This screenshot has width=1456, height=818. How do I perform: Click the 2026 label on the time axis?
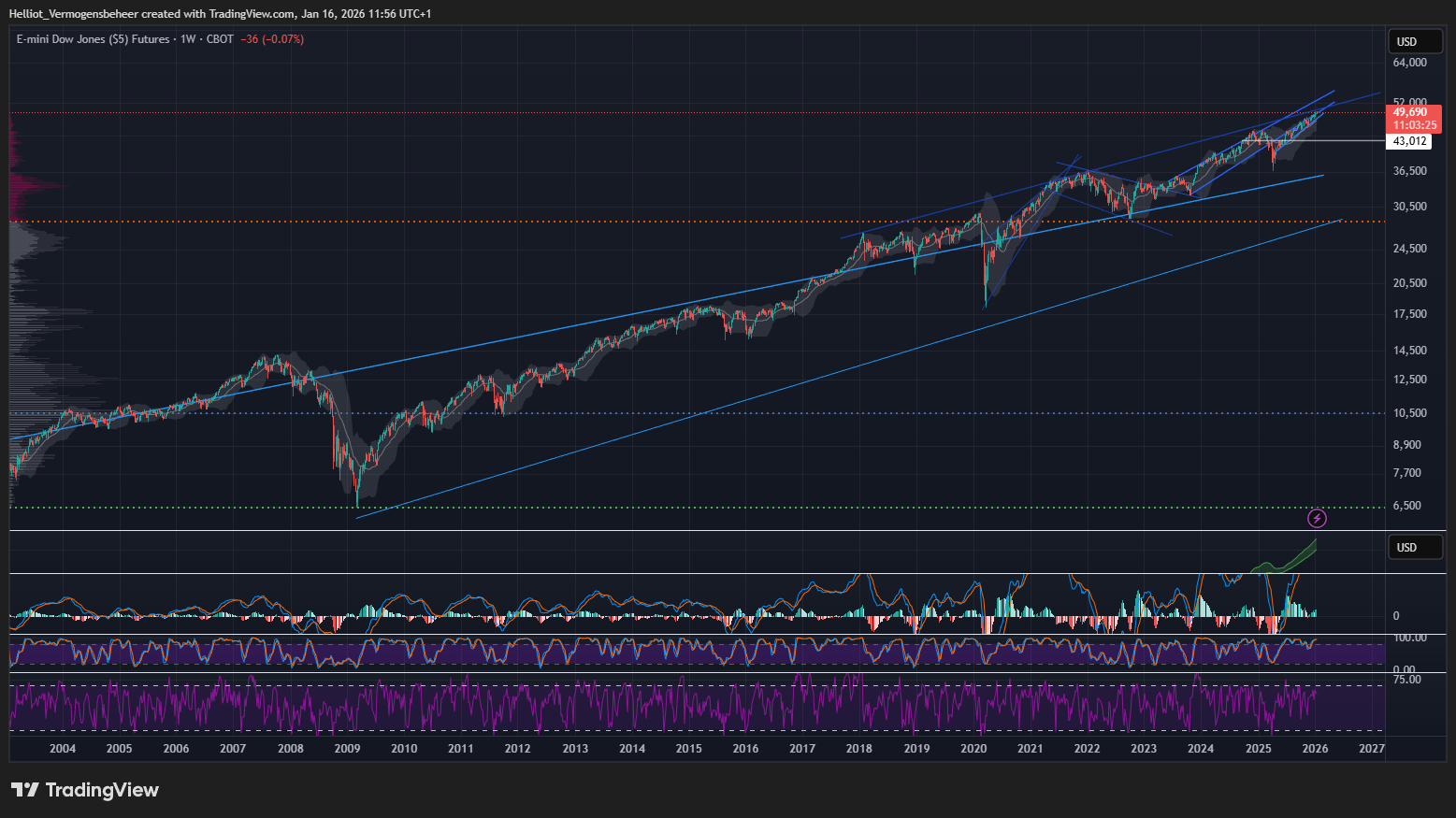tap(1315, 749)
